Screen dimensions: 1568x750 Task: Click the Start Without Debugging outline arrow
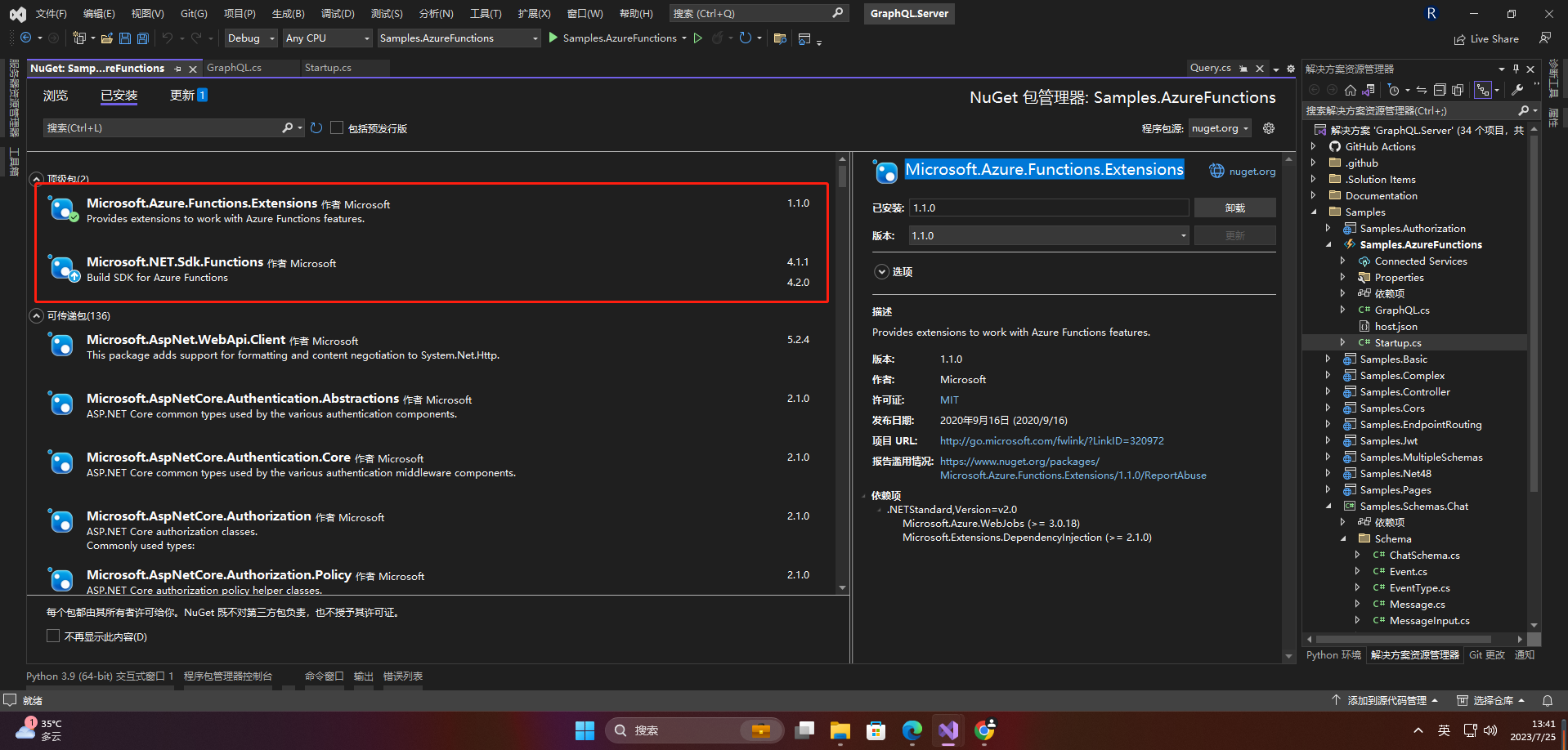697,38
